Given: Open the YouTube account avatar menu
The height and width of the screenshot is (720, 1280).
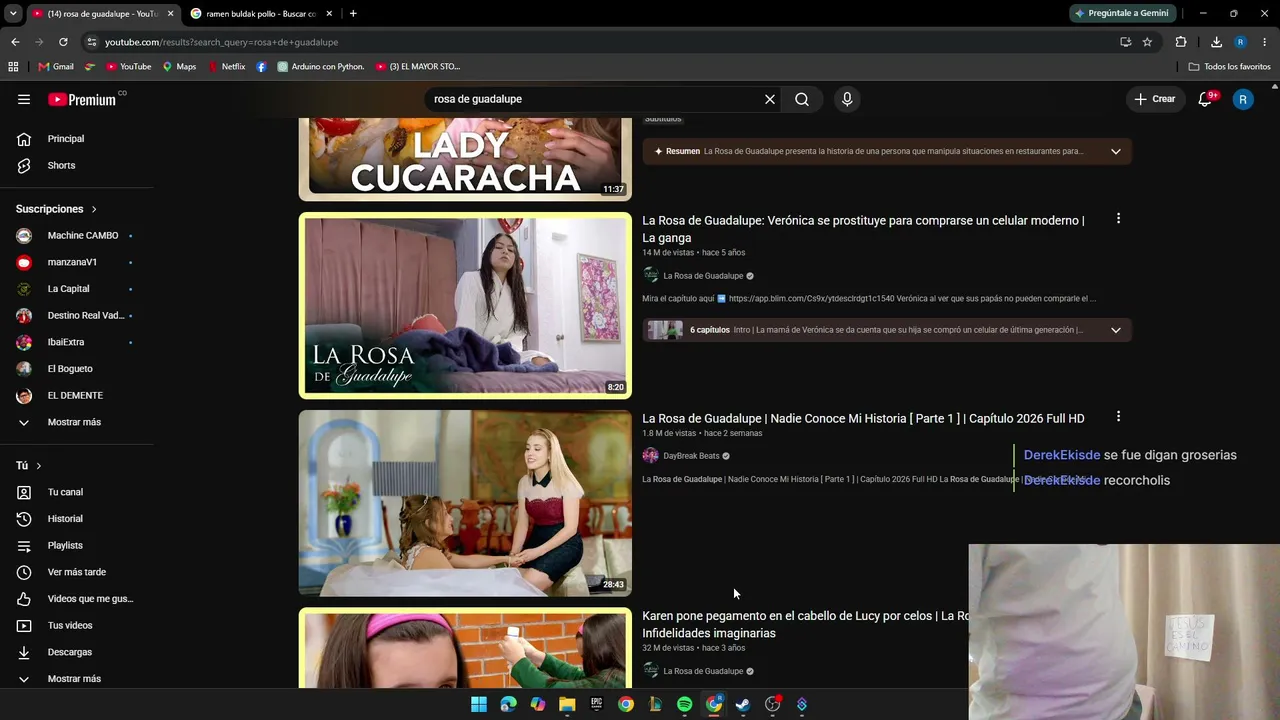Looking at the screenshot, I should 1243,99.
